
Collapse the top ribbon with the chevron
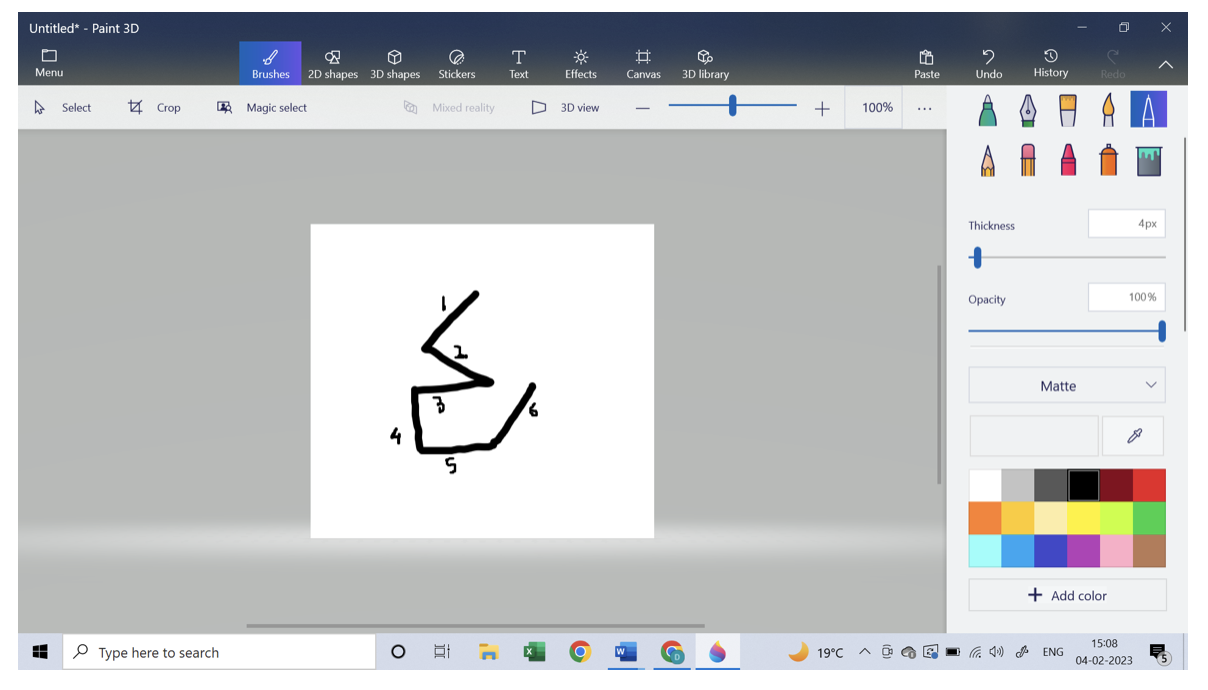coord(1165,64)
